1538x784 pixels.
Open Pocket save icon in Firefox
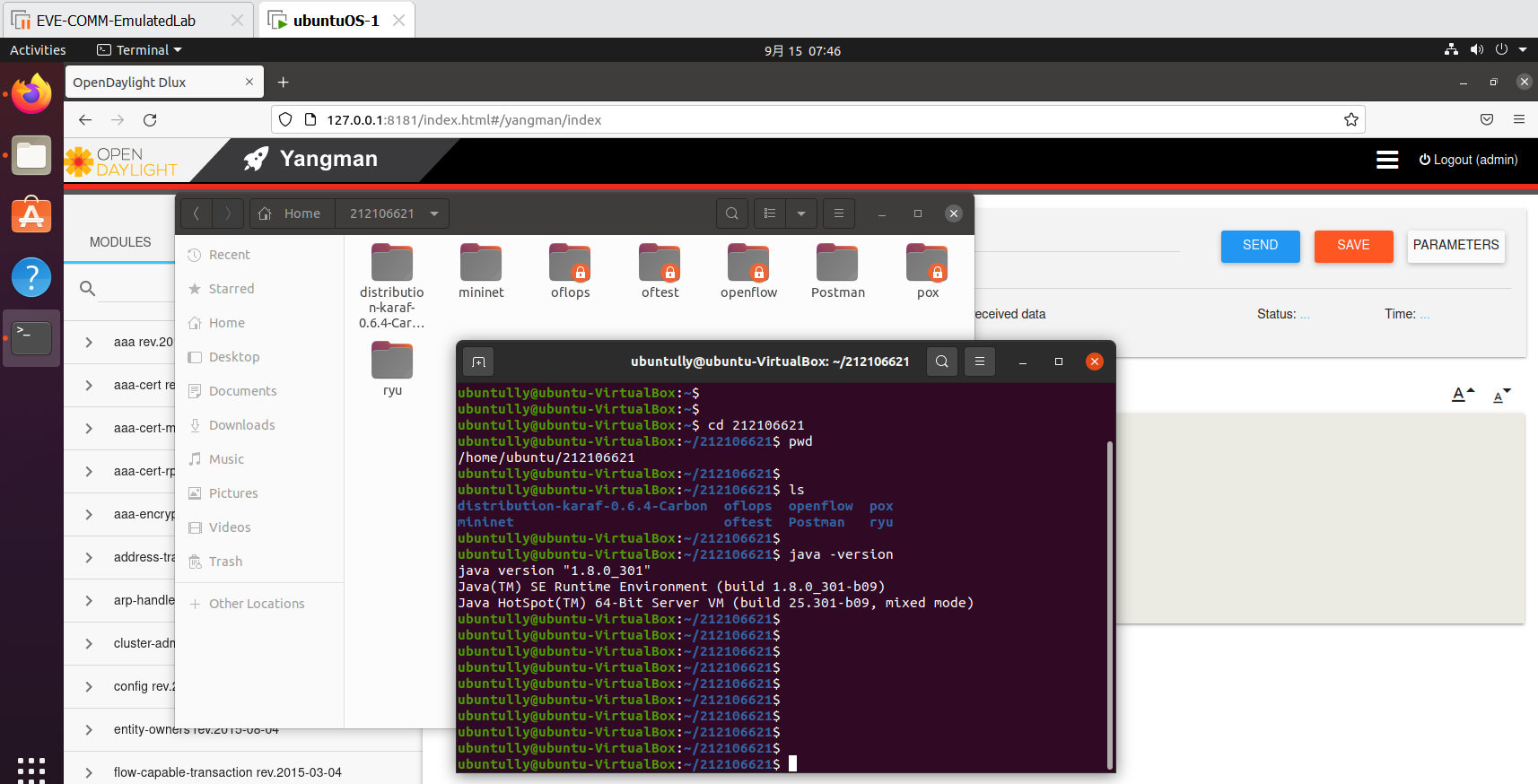1487,120
